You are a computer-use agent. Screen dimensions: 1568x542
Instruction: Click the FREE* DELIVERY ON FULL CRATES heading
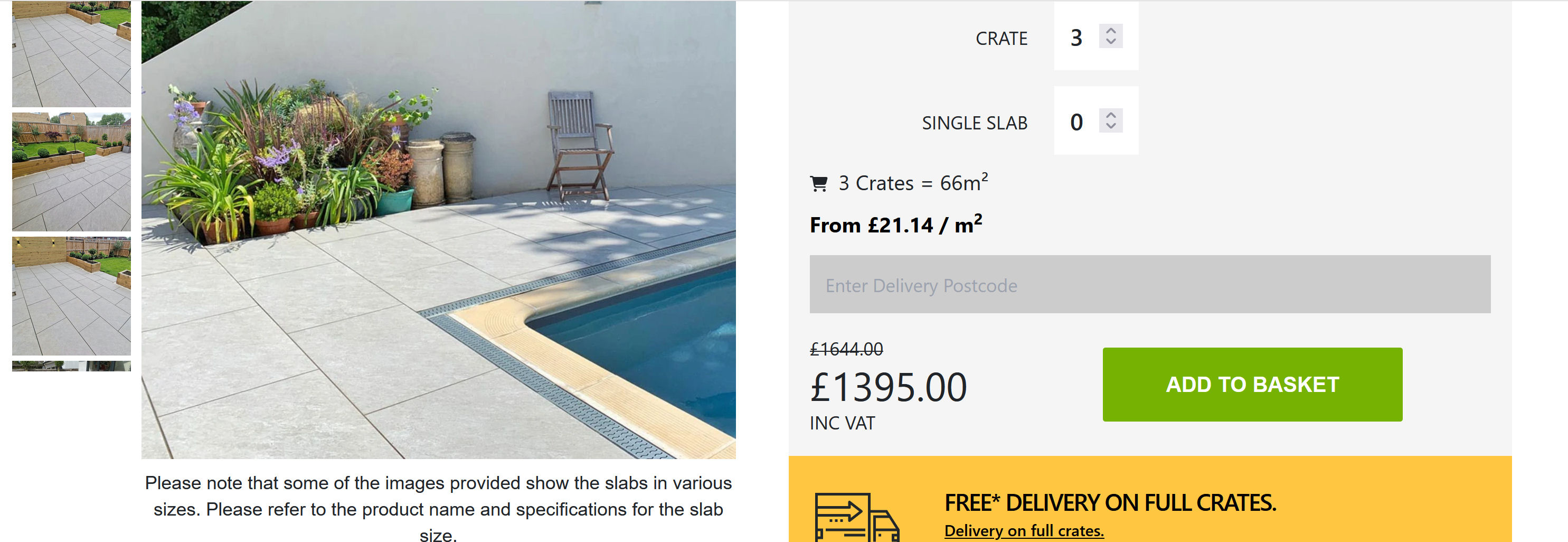pos(1110,503)
